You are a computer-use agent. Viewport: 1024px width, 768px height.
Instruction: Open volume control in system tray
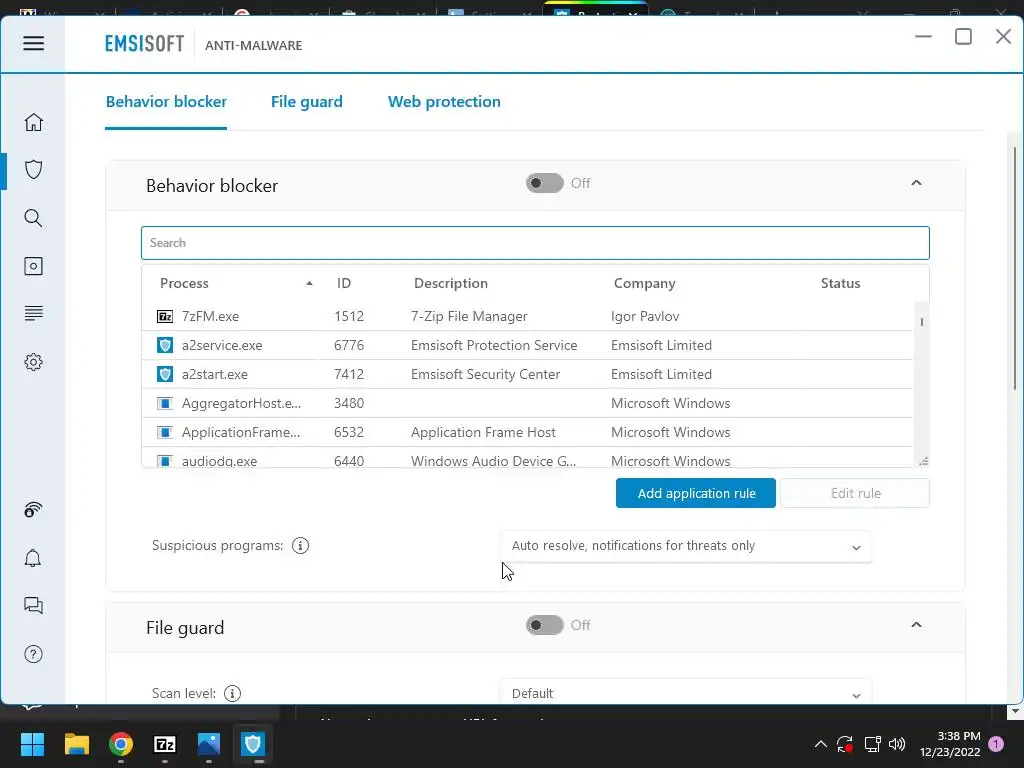pyautogui.click(x=897, y=744)
